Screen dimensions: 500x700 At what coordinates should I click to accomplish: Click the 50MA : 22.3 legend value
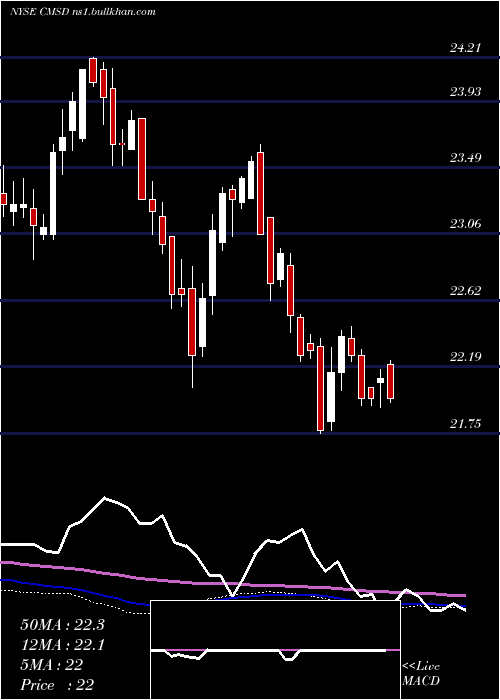click(x=62, y=625)
